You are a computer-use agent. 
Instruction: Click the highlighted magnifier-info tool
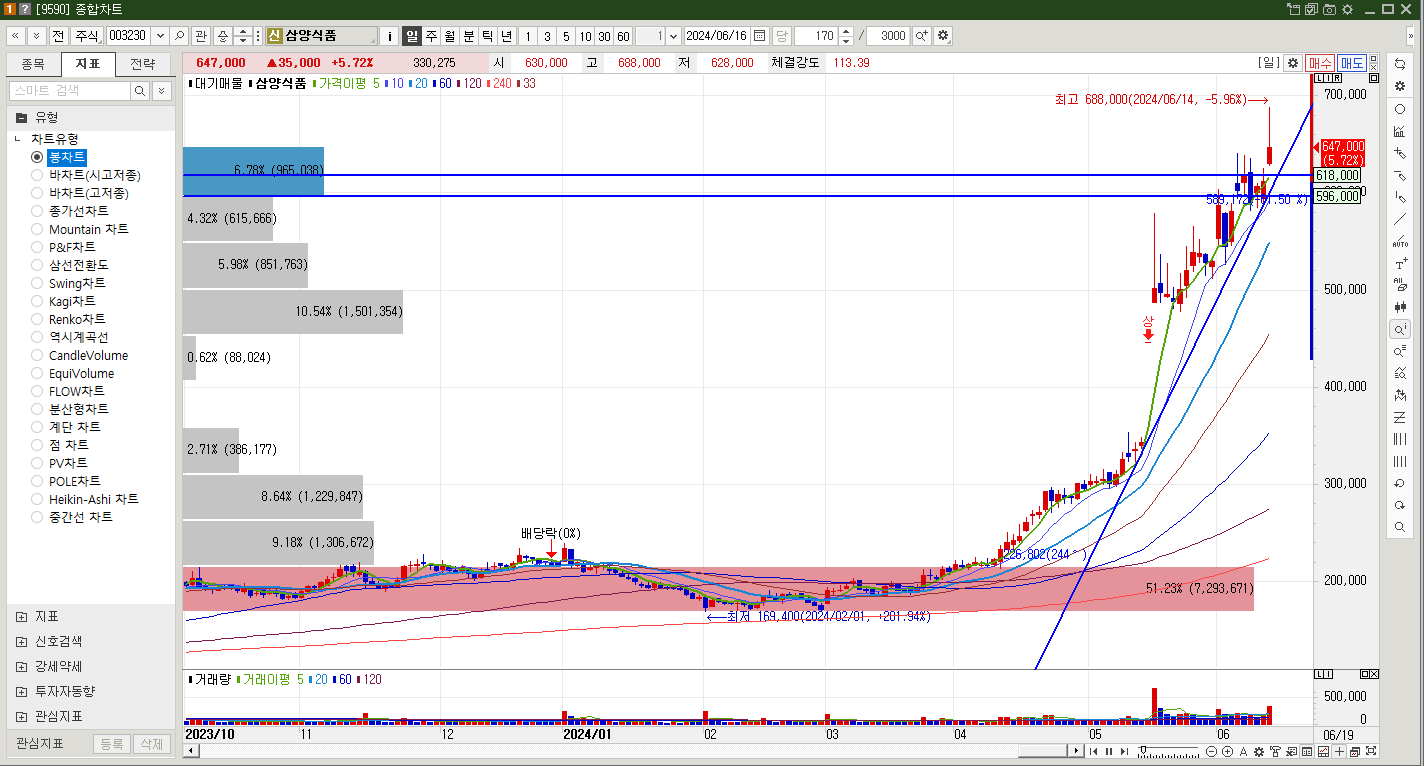point(1400,329)
